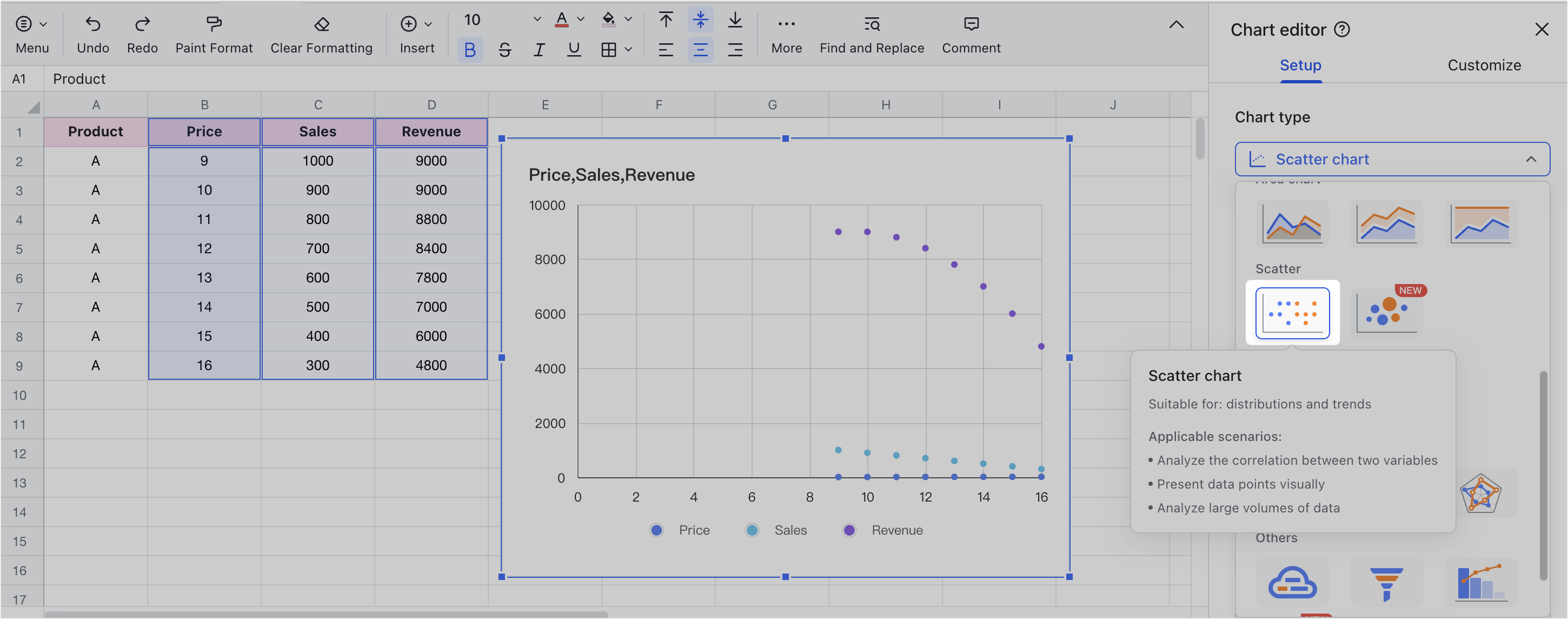Collapse the Scatter chart type dropdown

1531,159
